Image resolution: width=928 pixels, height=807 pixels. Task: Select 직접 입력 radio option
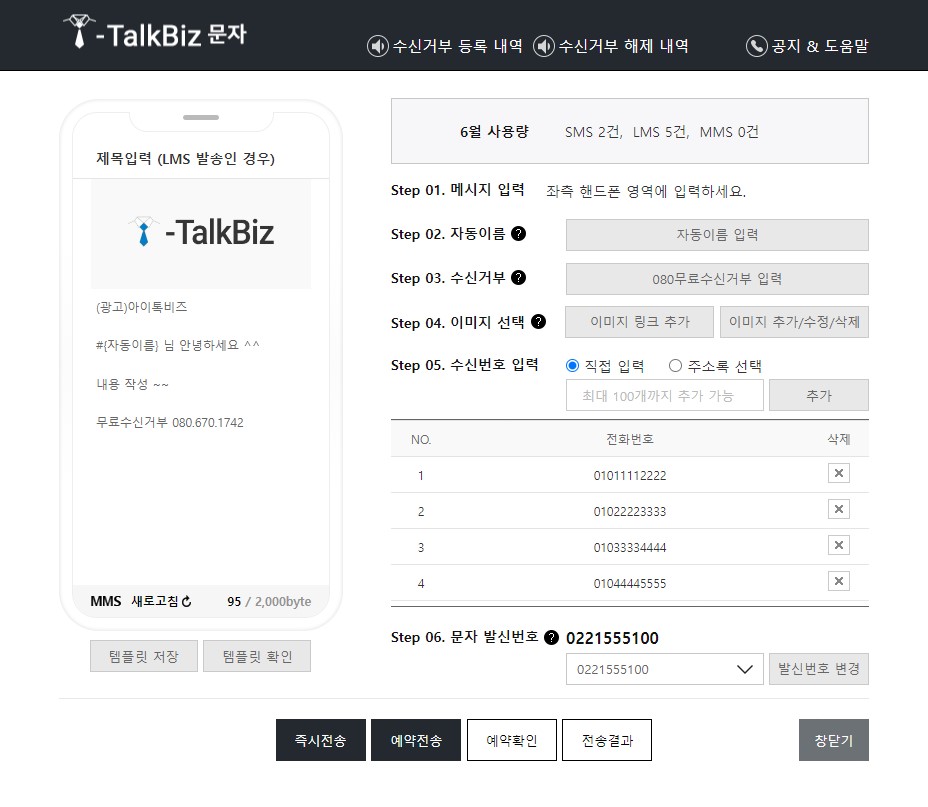[572, 366]
